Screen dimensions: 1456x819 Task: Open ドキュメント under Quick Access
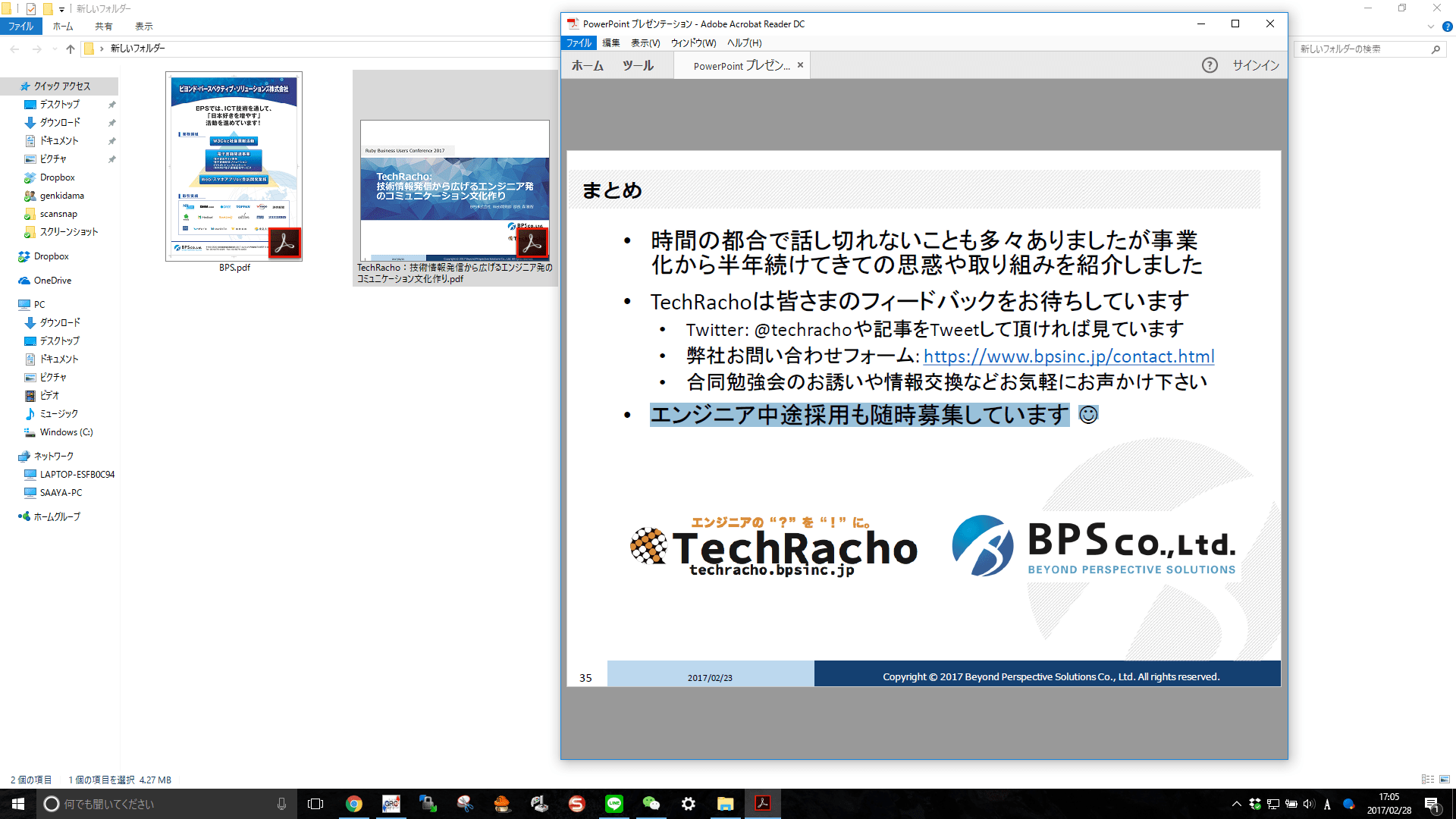[x=59, y=141]
